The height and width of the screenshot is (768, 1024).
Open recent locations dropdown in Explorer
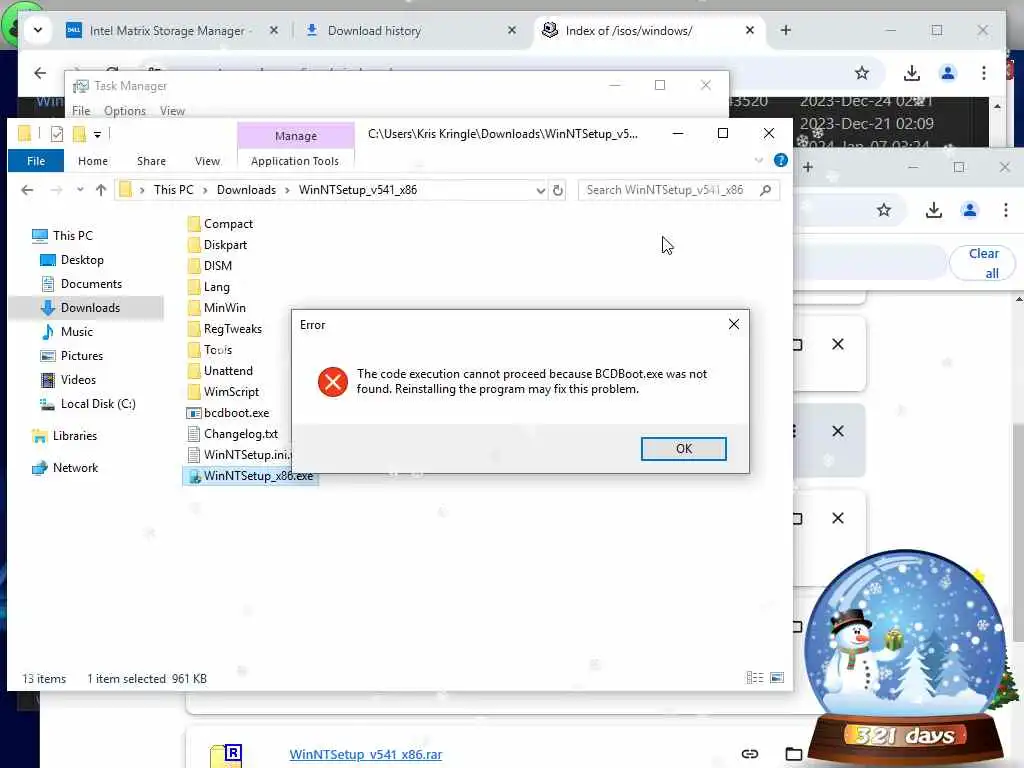click(x=80, y=190)
